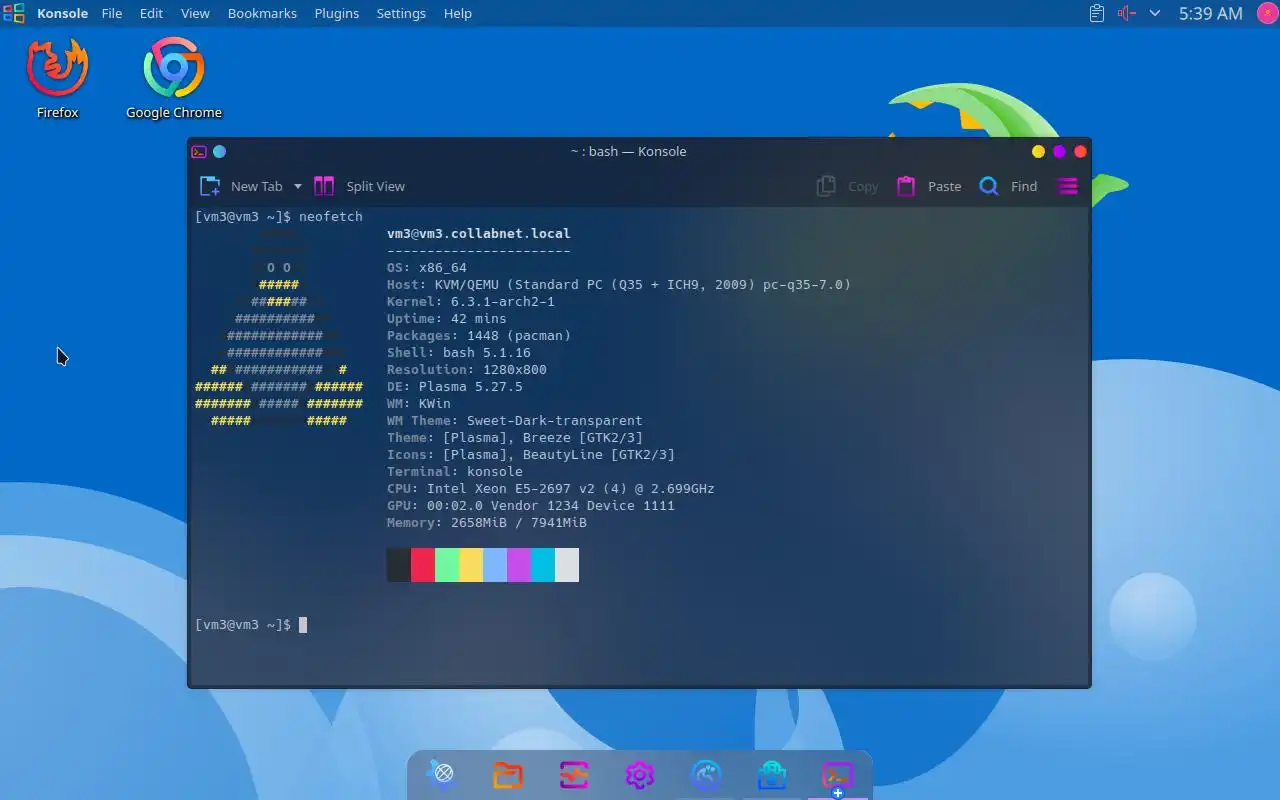The height and width of the screenshot is (800, 1280).
Task: Click the "Icons: [Plasma], BeautyLine" line
Action: [x=531, y=455]
